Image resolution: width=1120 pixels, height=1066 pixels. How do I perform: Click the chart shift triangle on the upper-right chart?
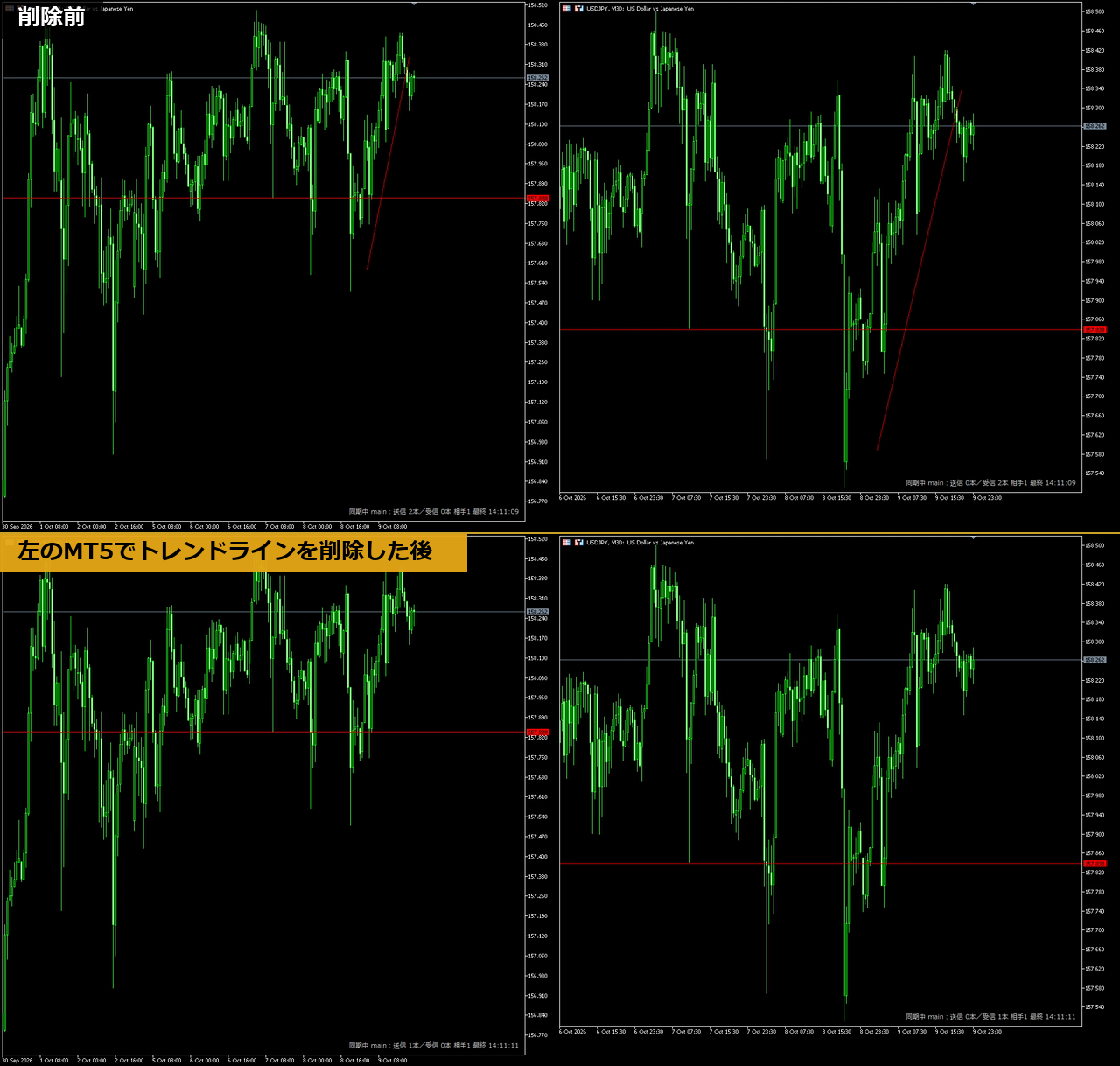click(973, 4)
